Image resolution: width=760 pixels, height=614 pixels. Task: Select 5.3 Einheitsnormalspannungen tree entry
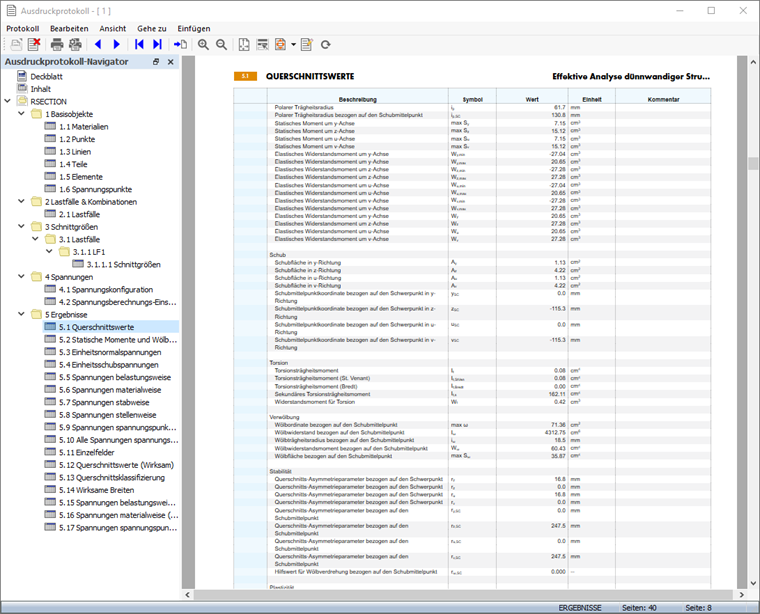click(110, 352)
